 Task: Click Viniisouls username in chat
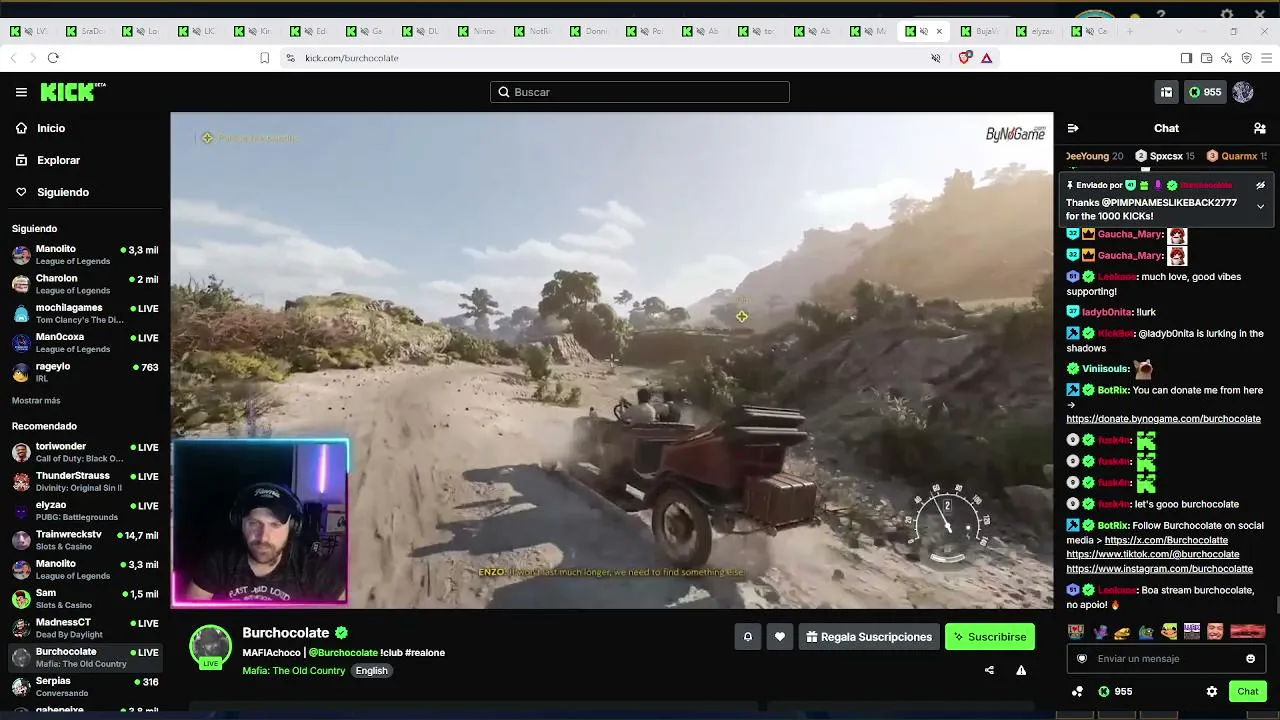click(1105, 369)
